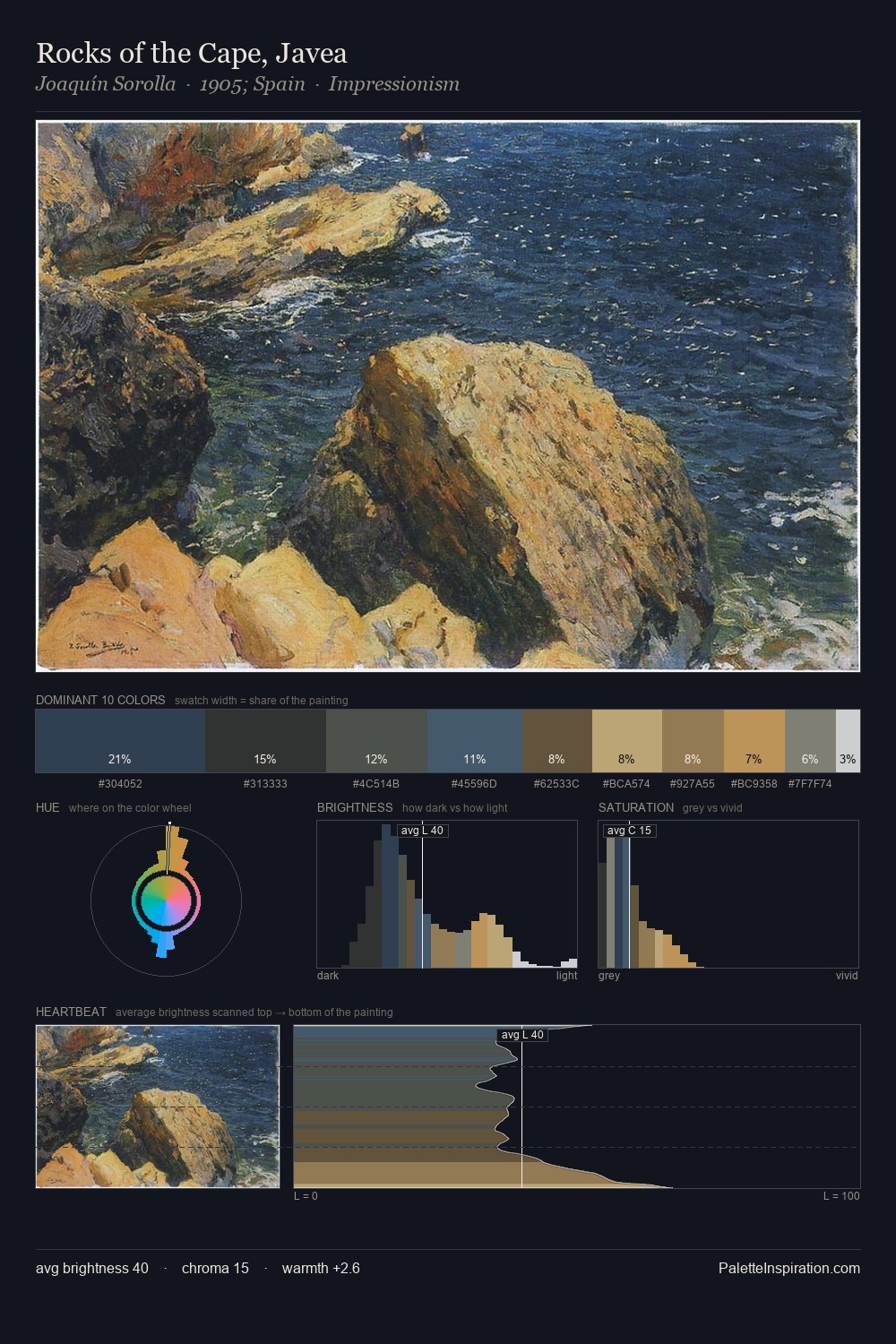Click the #304052 dark blue swatch at 21%
Image resolution: width=896 pixels, height=1344 pixels.
[120, 741]
